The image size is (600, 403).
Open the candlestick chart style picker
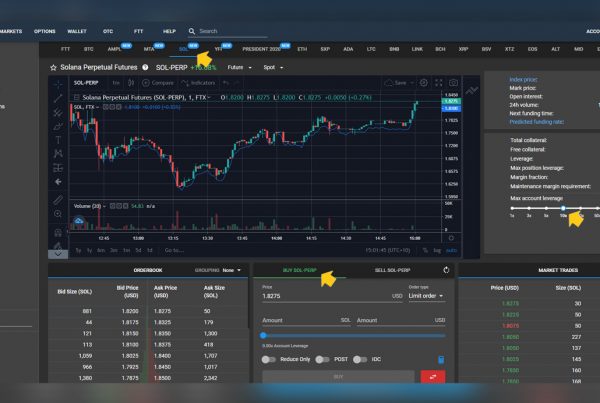[131, 83]
